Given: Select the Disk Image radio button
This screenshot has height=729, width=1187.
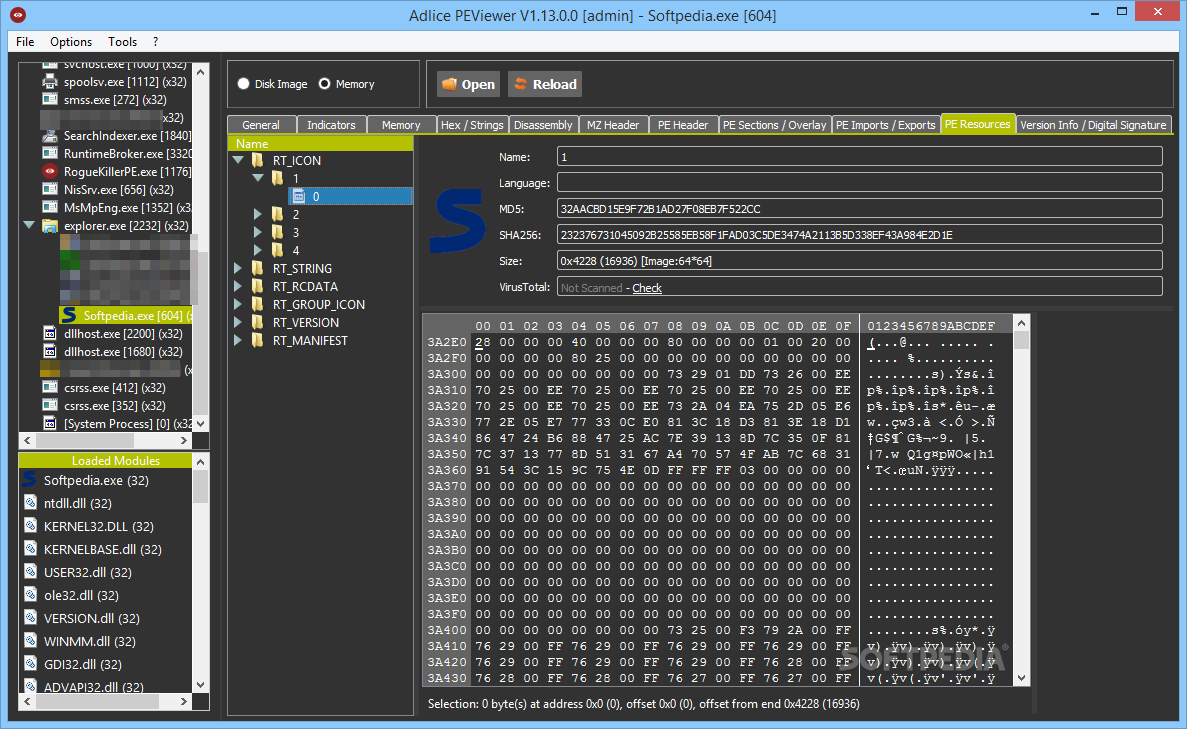Looking at the screenshot, I should [x=244, y=84].
